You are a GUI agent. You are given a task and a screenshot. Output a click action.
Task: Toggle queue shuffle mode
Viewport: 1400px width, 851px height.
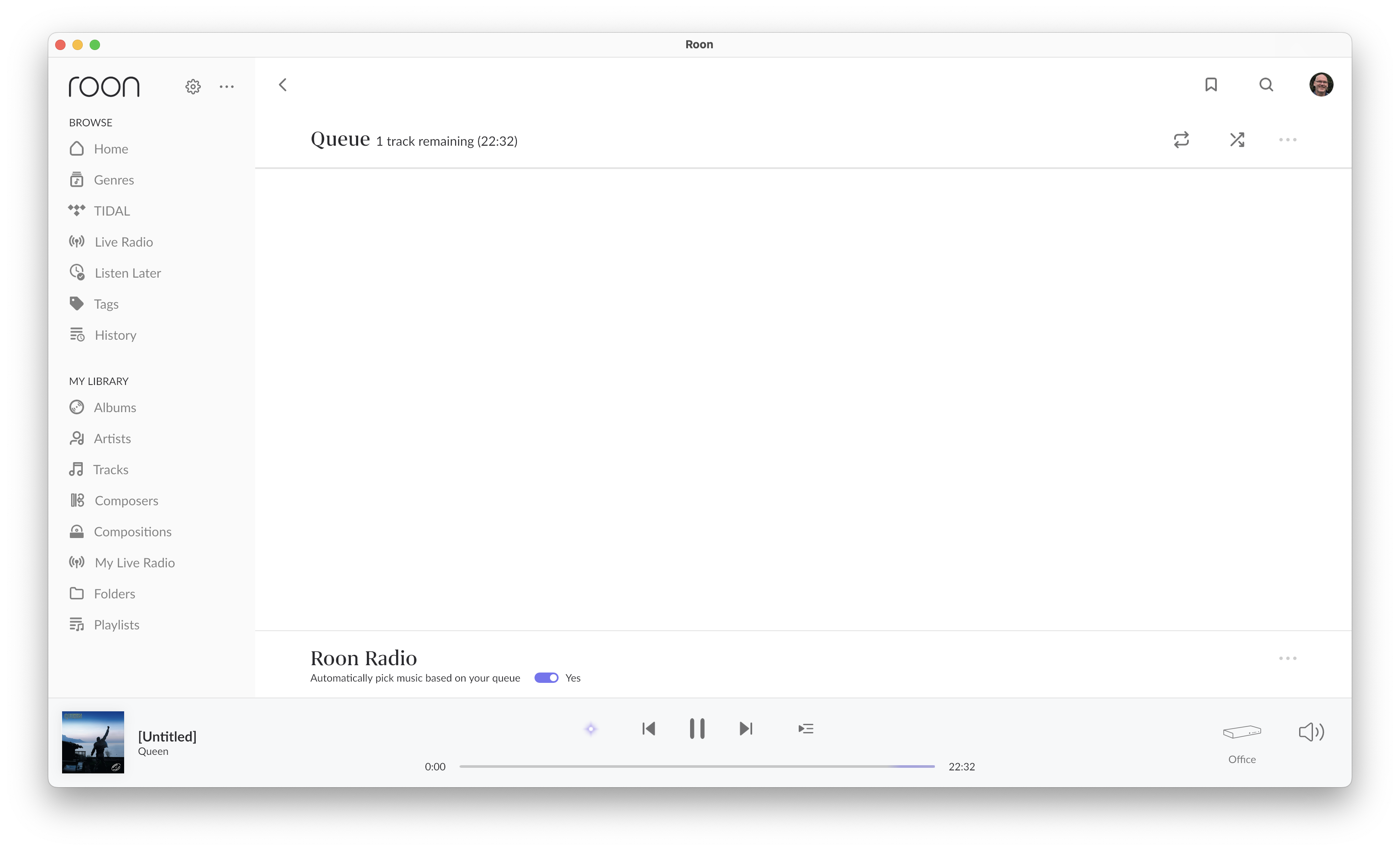(x=1237, y=140)
